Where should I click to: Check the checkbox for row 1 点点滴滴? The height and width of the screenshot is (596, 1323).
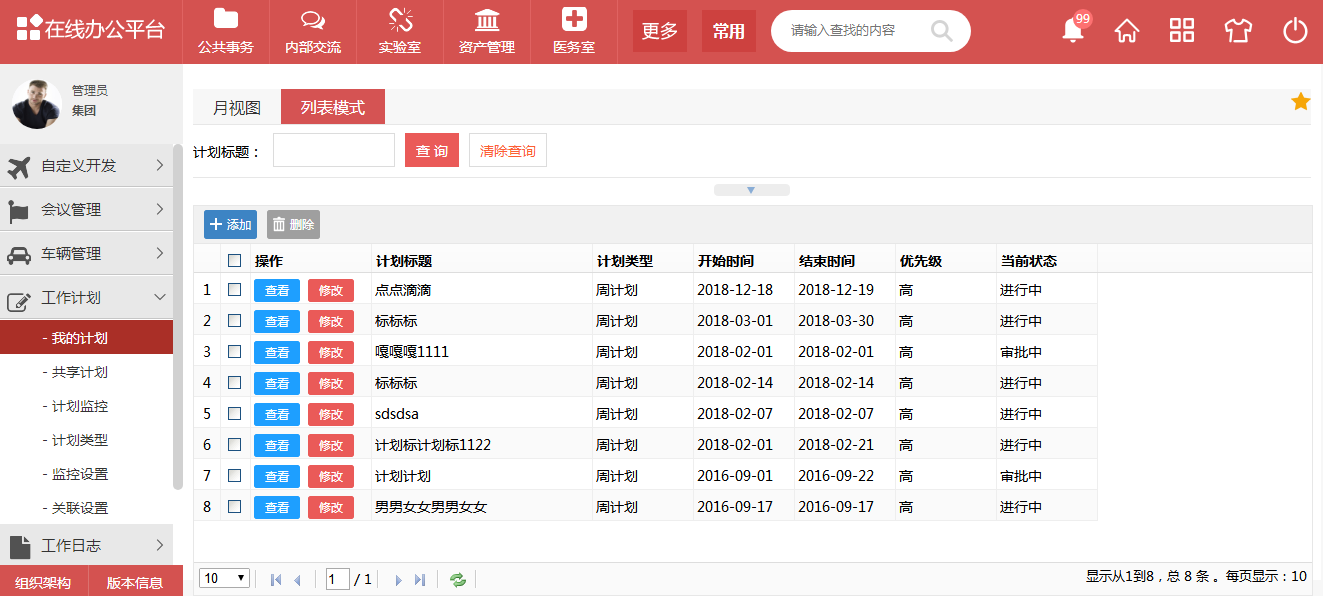[235, 290]
